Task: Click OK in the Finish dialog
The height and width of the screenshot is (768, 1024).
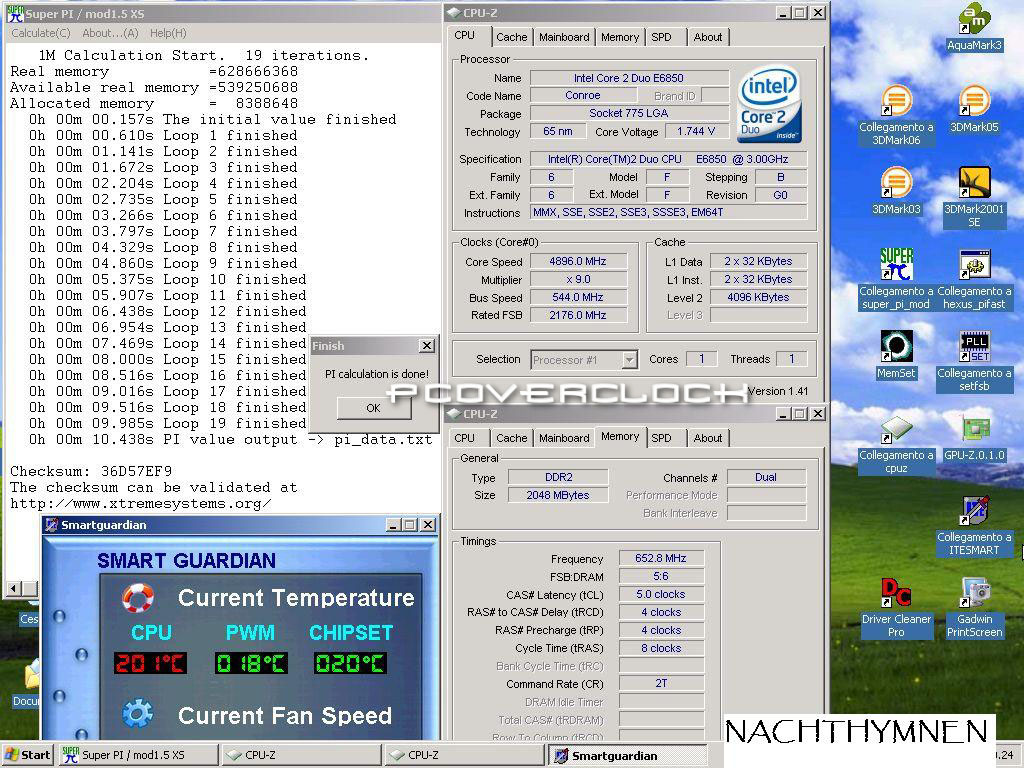Action: [374, 408]
